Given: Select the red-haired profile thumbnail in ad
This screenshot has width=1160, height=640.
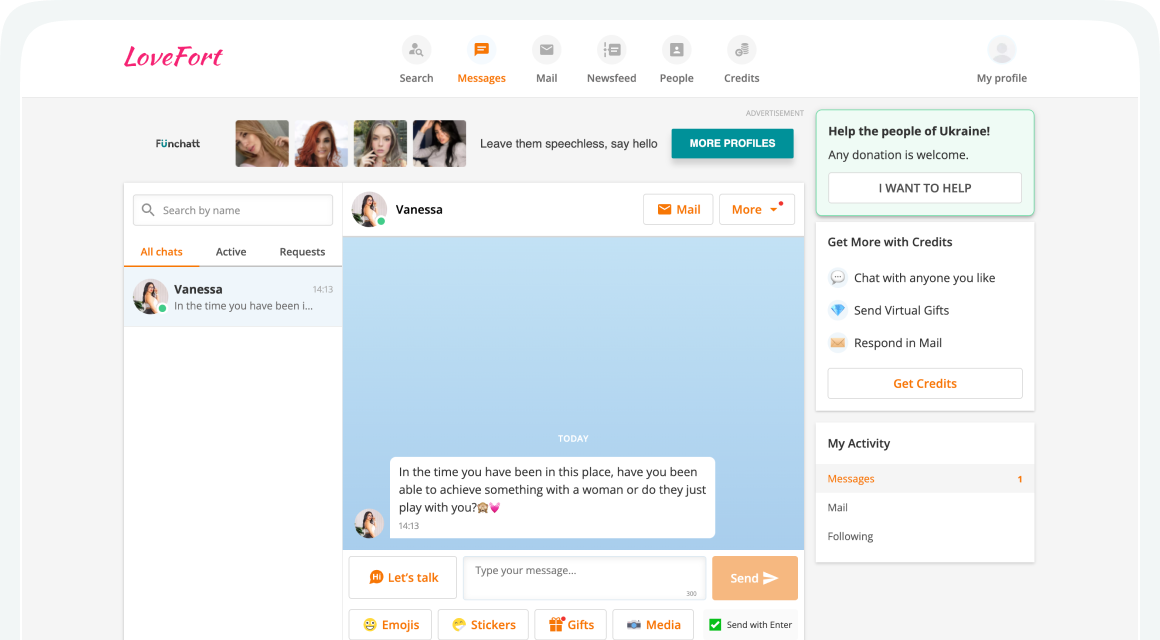Looking at the screenshot, I should (321, 144).
